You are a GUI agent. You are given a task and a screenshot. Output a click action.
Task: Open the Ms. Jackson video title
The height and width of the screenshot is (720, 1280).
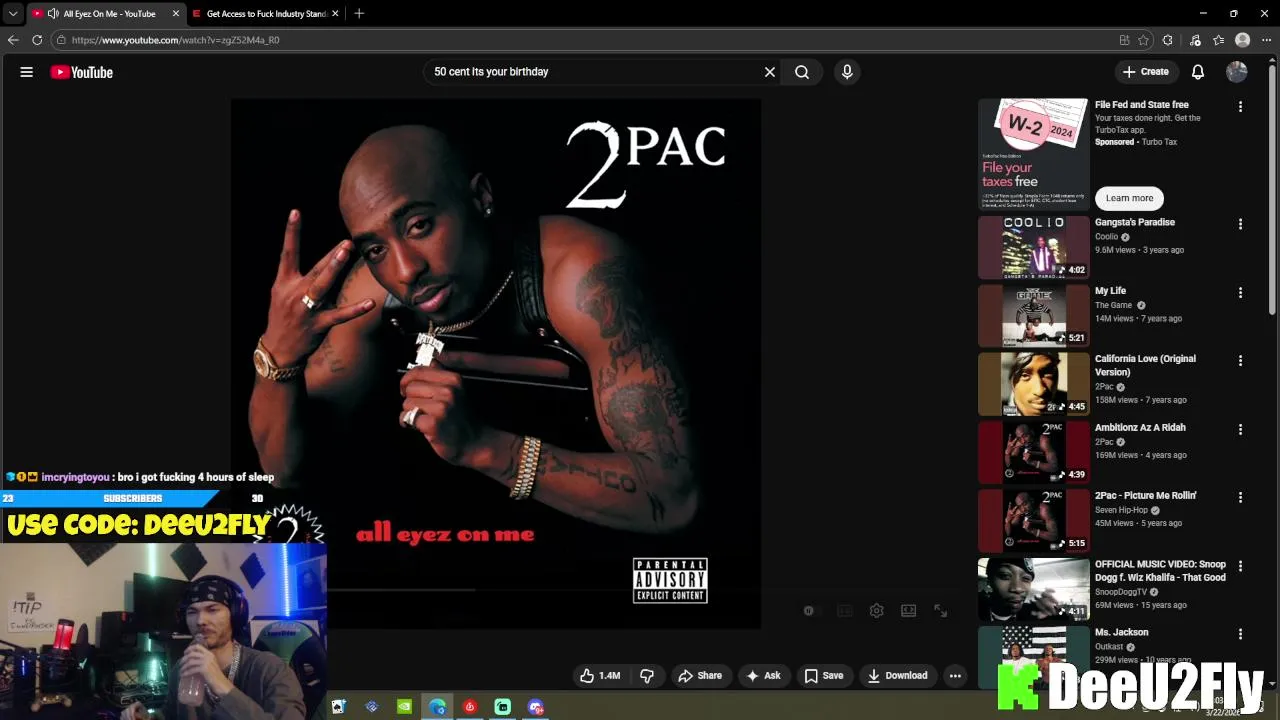point(1121,632)
